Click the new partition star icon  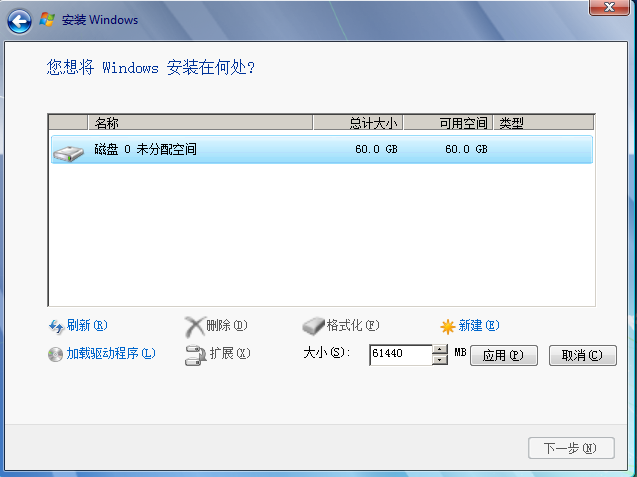tap(448, 326)
